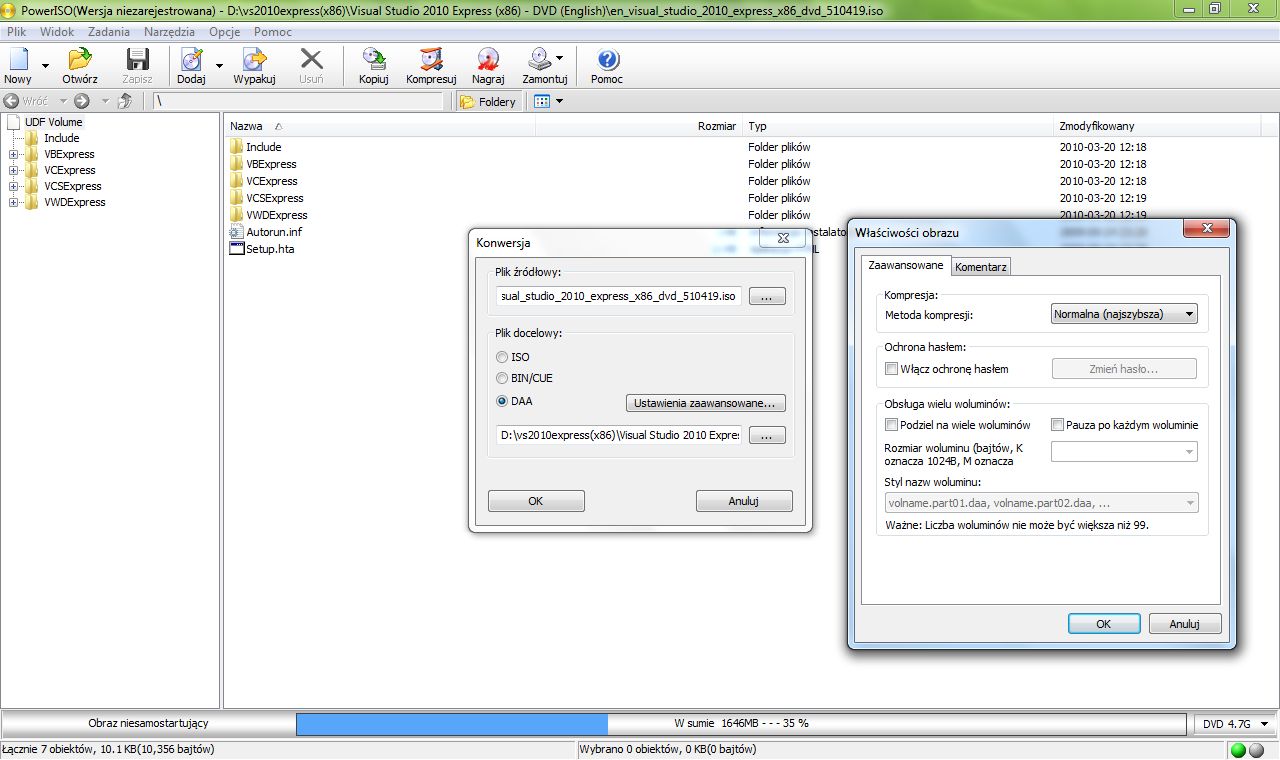Select the VCSExpress folder icon in file list
Image resolution: width=1280 pixels, height=760 pixels.
(237, 198)
